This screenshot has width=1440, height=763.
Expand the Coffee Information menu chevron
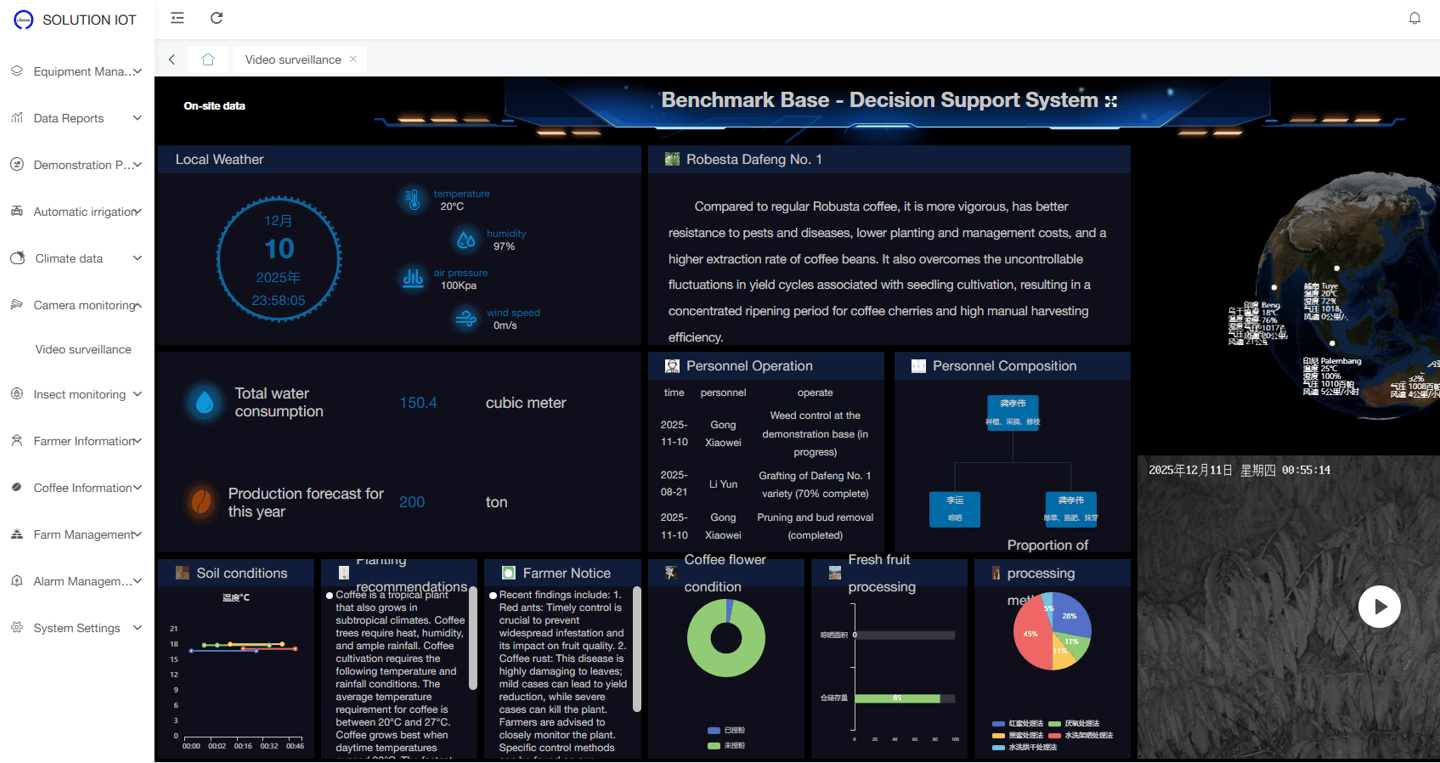(x=137, y=487)
